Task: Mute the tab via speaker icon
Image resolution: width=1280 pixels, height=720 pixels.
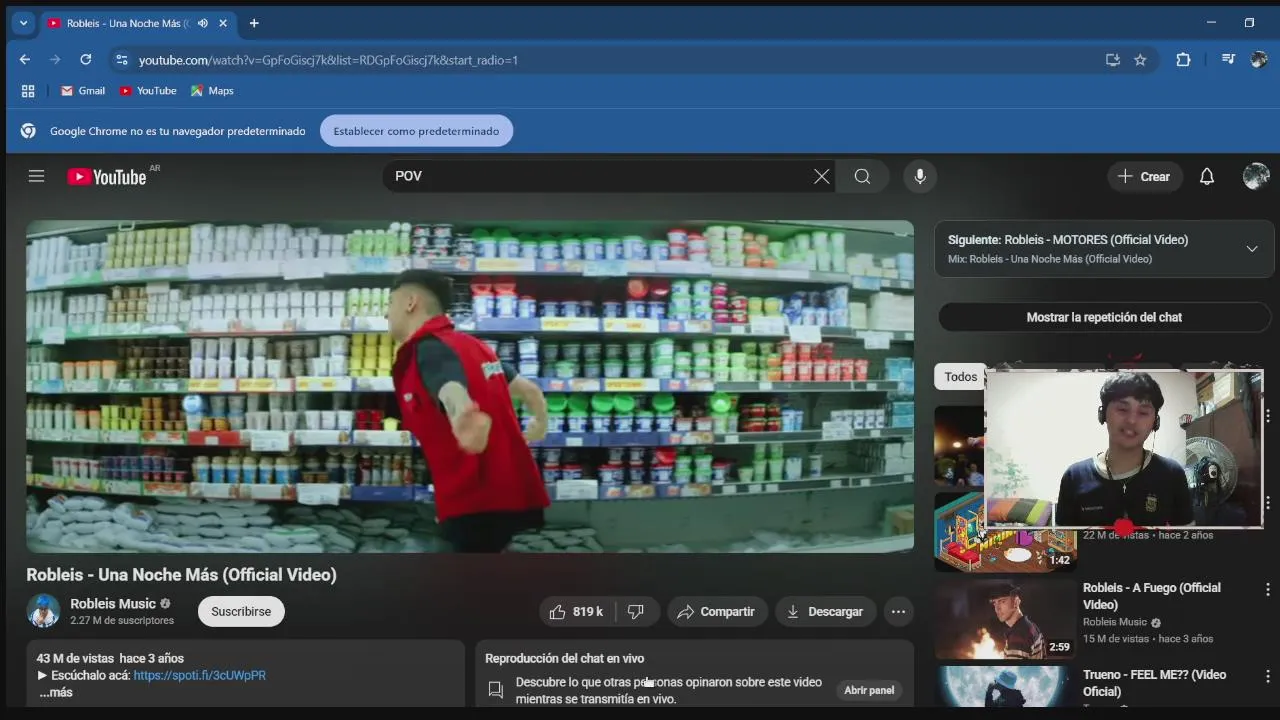Action: point(203,23)
